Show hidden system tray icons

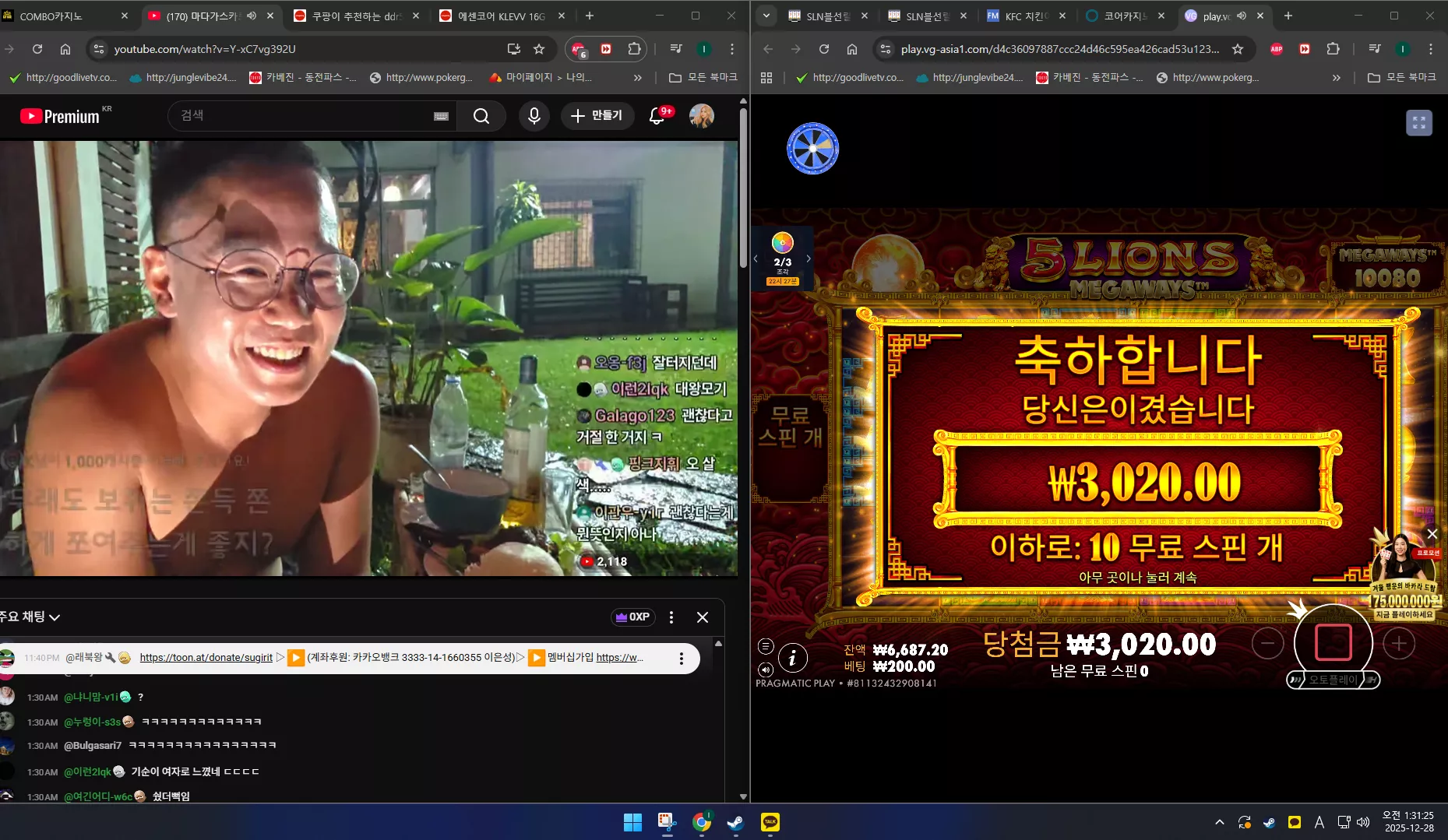click(1220, 822)
